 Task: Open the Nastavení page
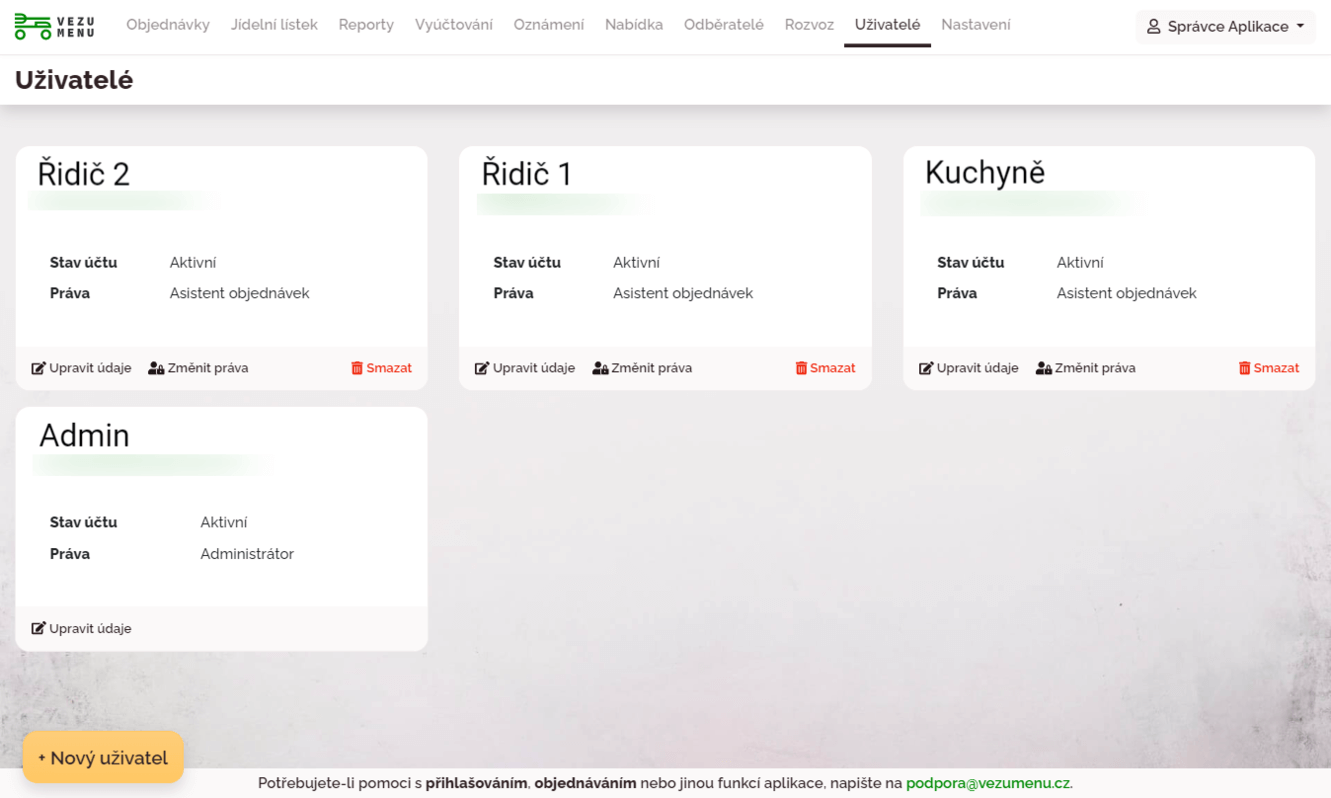(x=975, y=24)
